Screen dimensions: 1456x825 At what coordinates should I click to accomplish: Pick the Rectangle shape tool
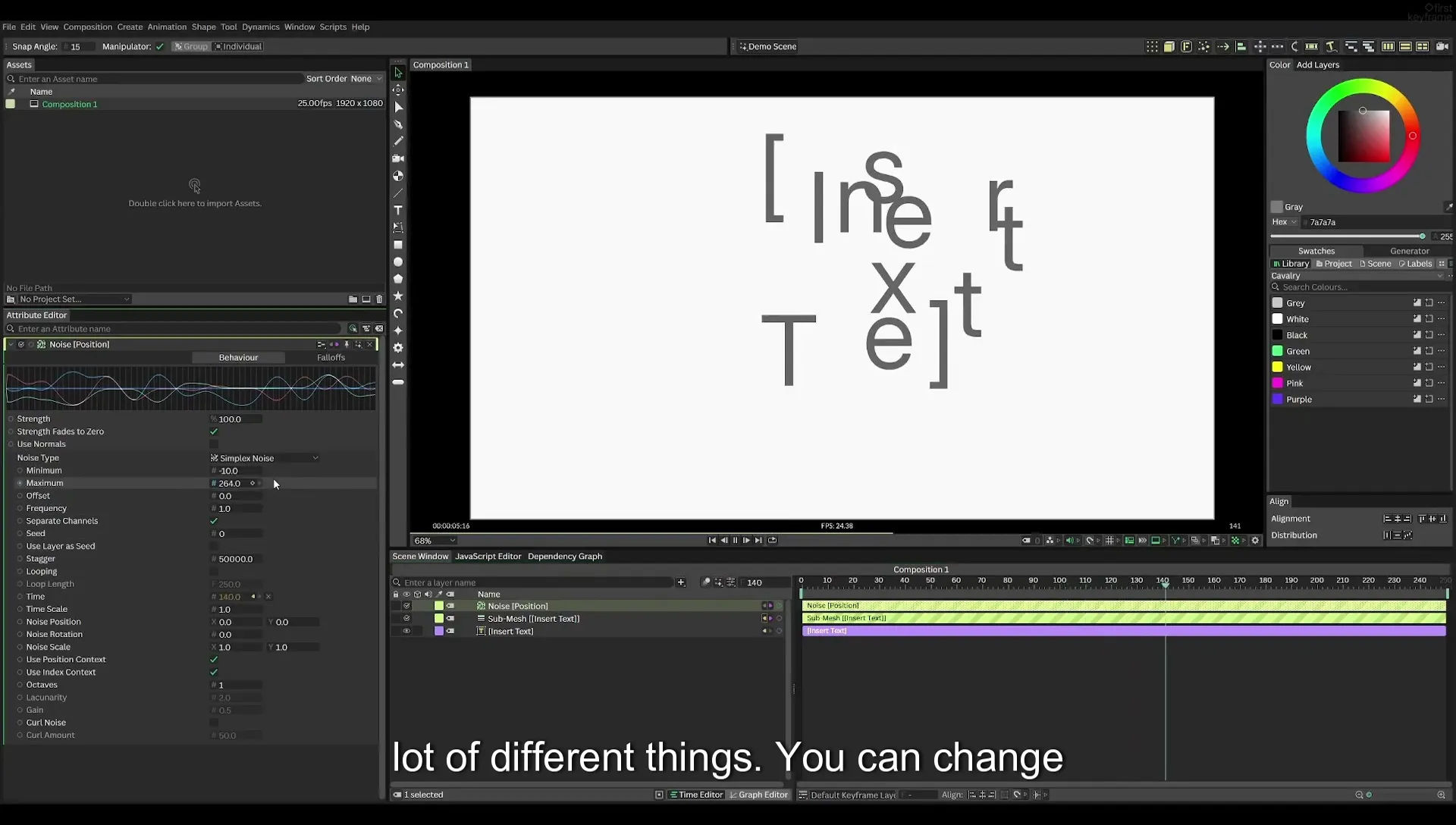(x=398, y=245)
